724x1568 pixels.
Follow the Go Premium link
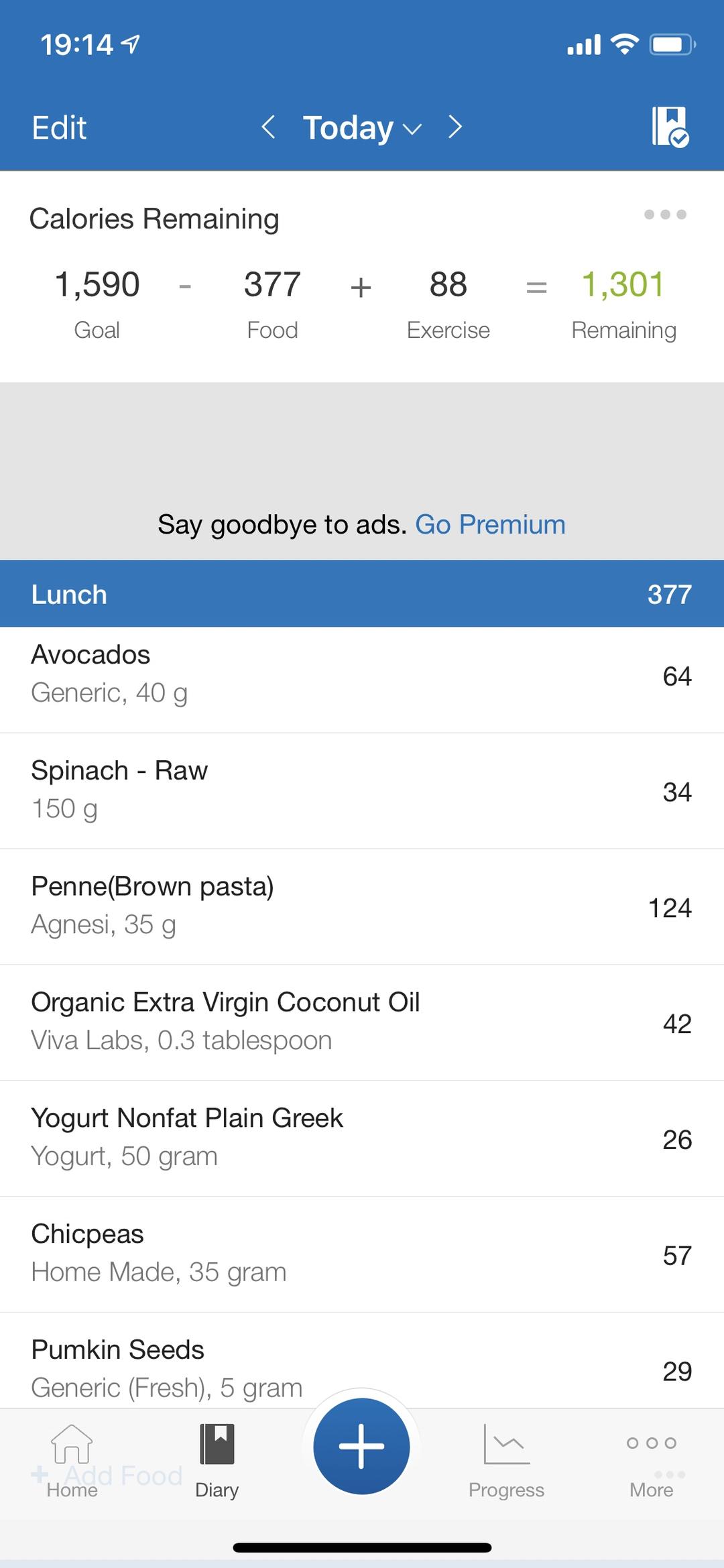click(490, 524)
